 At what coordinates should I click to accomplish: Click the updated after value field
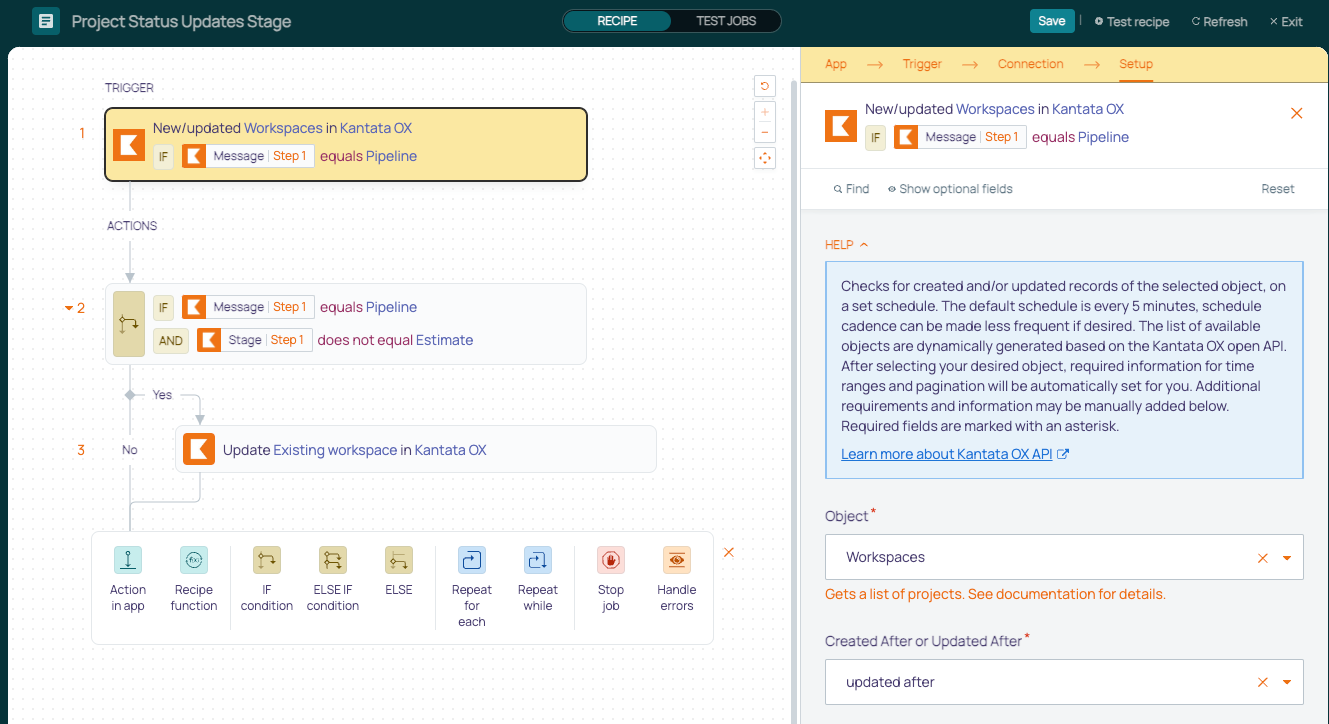pos(1064,682)
